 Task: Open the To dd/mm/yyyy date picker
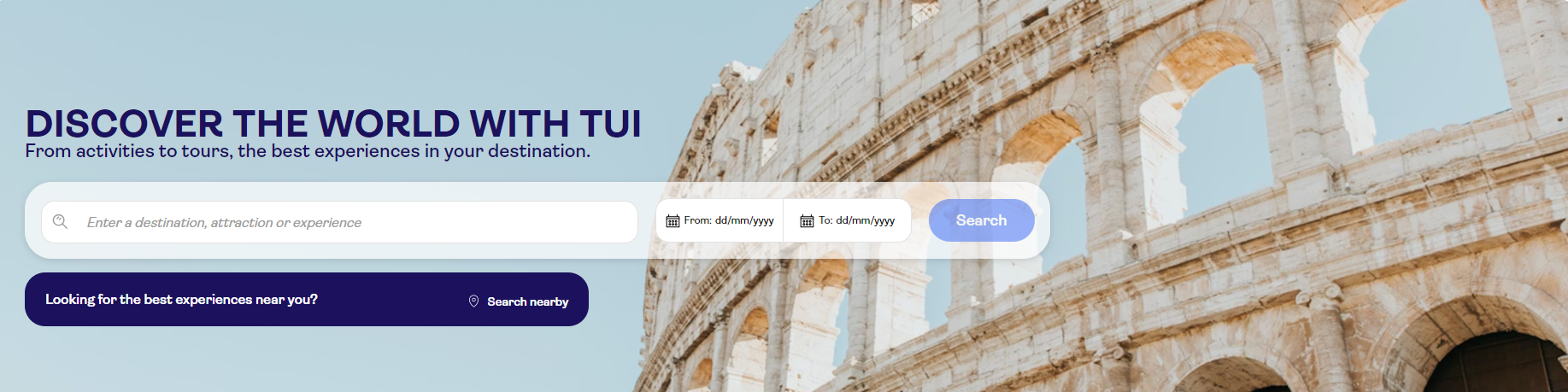coord(847,220)
